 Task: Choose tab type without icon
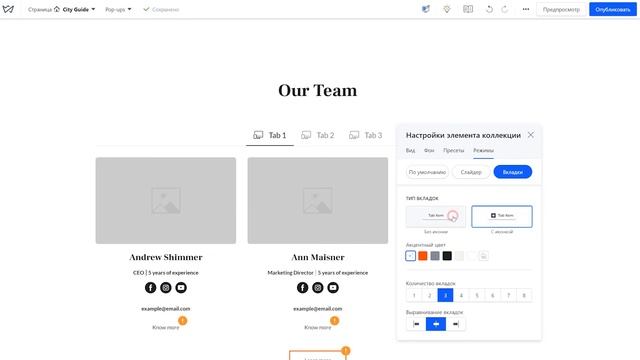pyautogui.click(x=436, y=216)
